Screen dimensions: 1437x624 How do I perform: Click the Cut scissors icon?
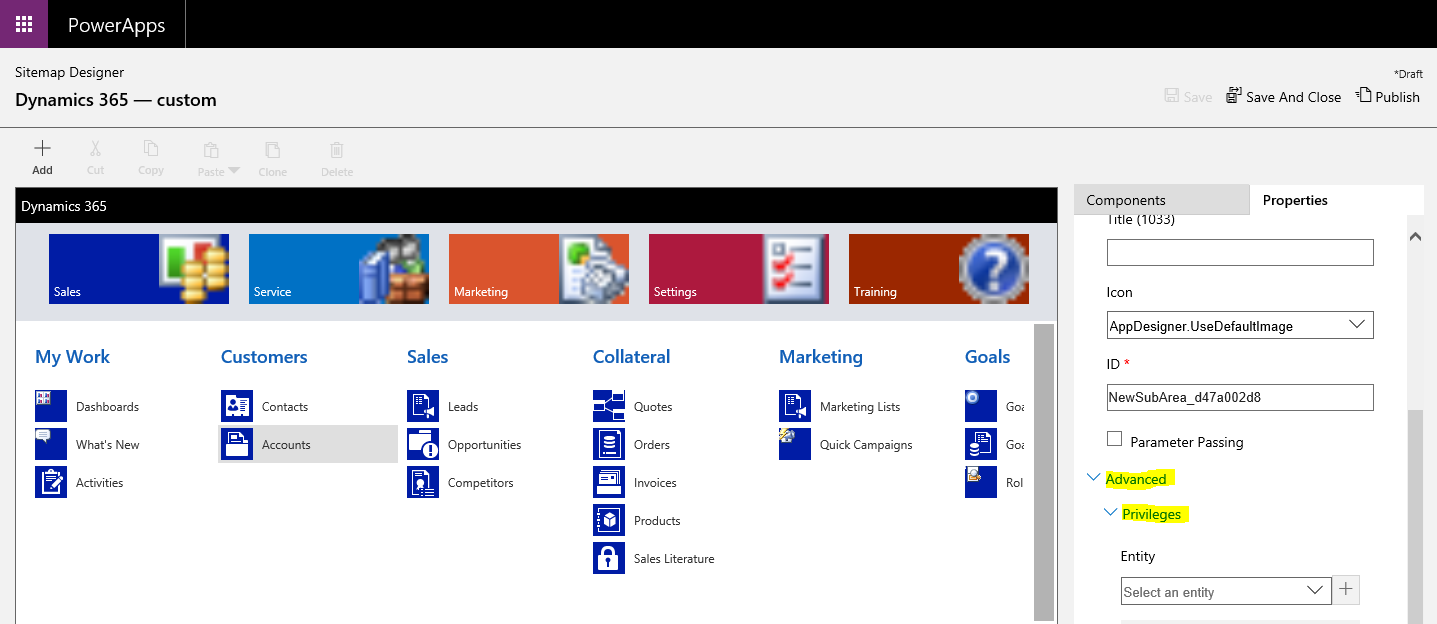95,149
